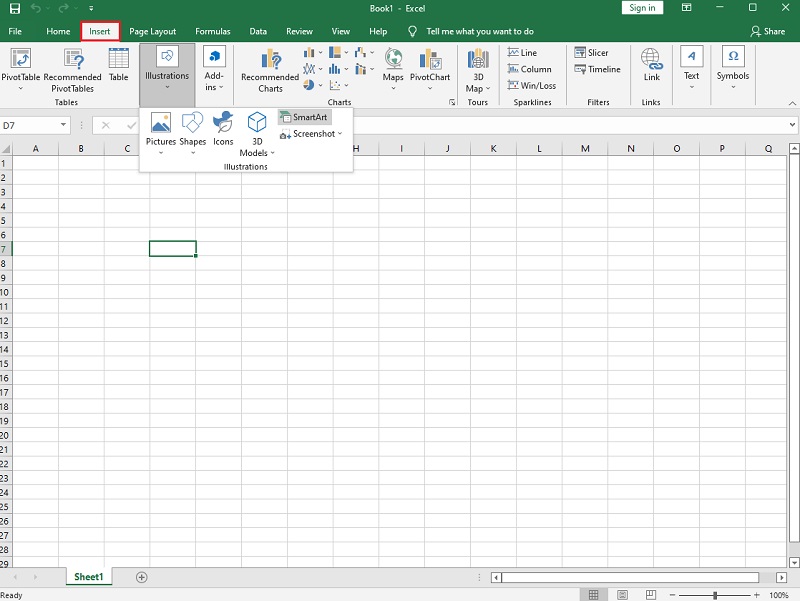The height and width of the screenshot is (601, 800).
Task: Insert 3D Models
Action: click(x=257, y=134)
